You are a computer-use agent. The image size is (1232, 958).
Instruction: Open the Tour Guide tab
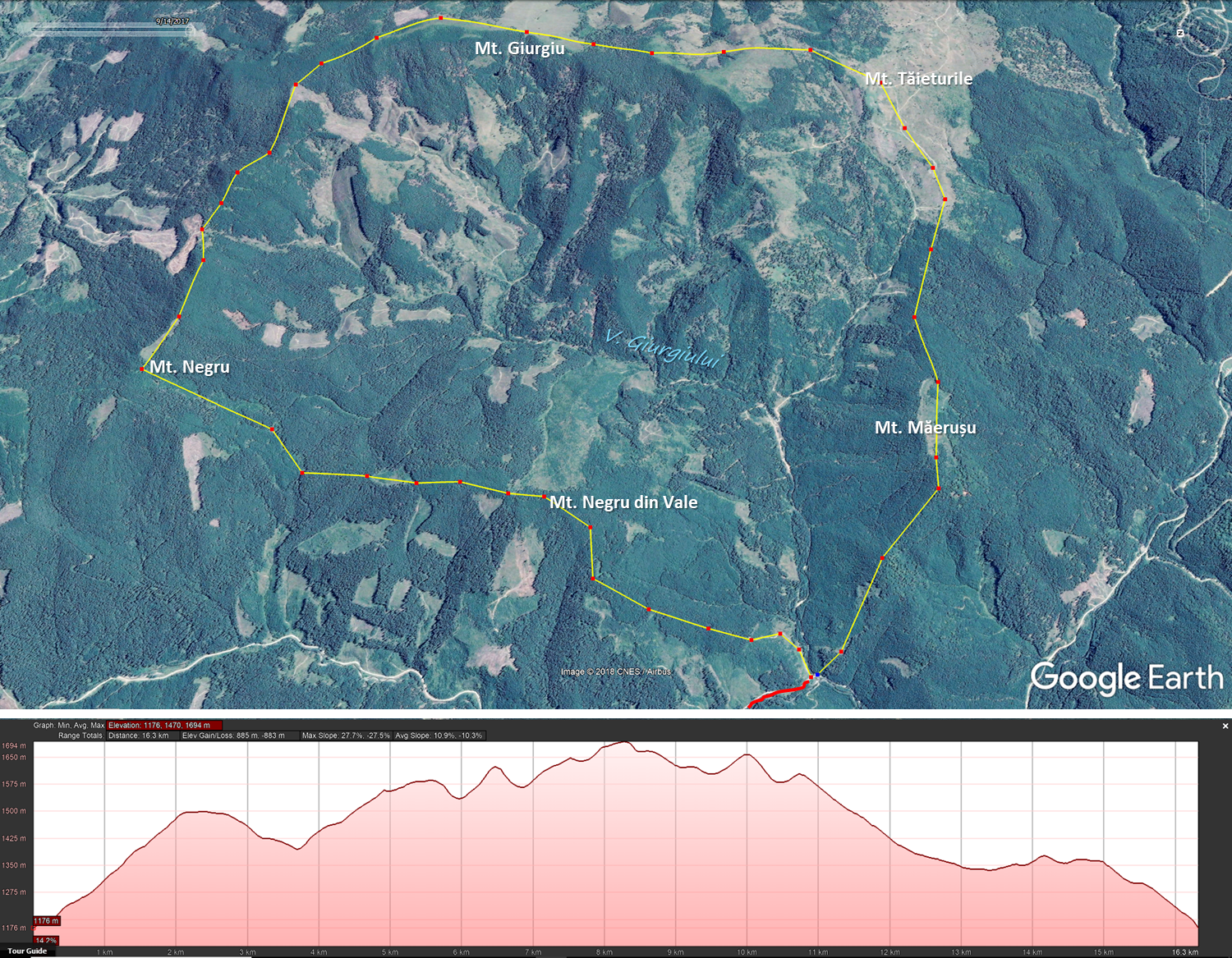(27, 951)
